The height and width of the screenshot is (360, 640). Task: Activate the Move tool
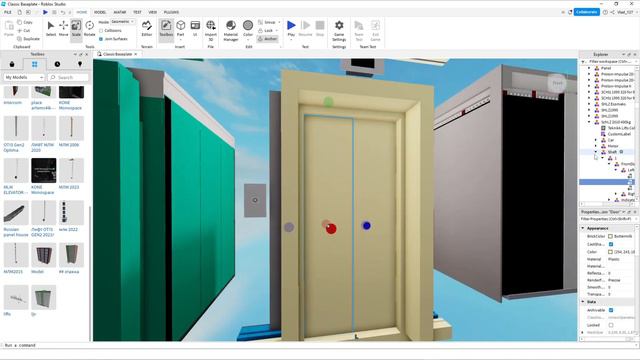pyautogui.click(x=63, y=29)
